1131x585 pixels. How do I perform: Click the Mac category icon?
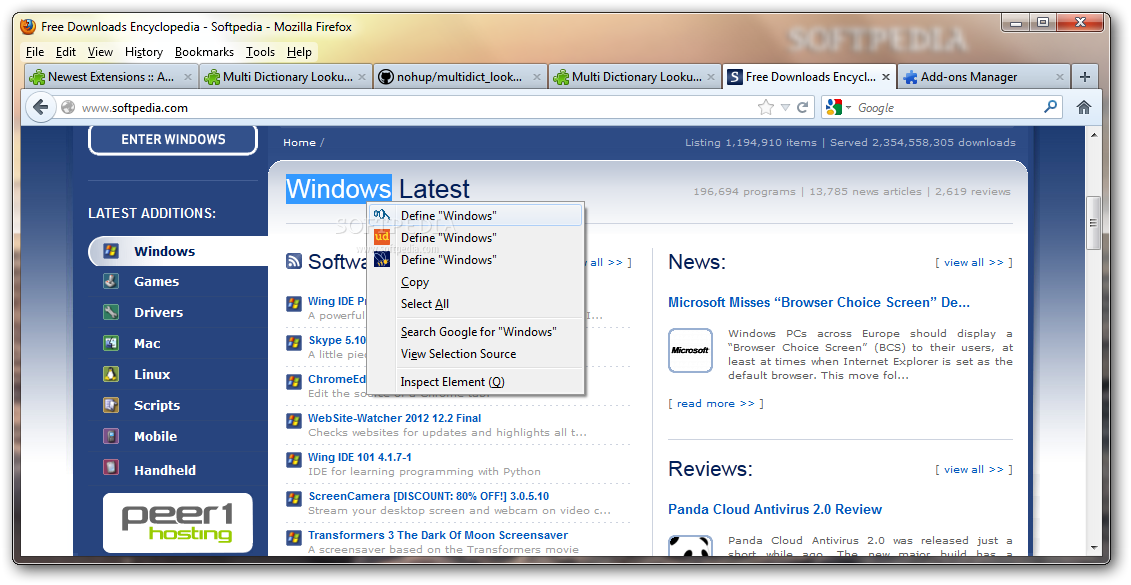click(110, 343)
